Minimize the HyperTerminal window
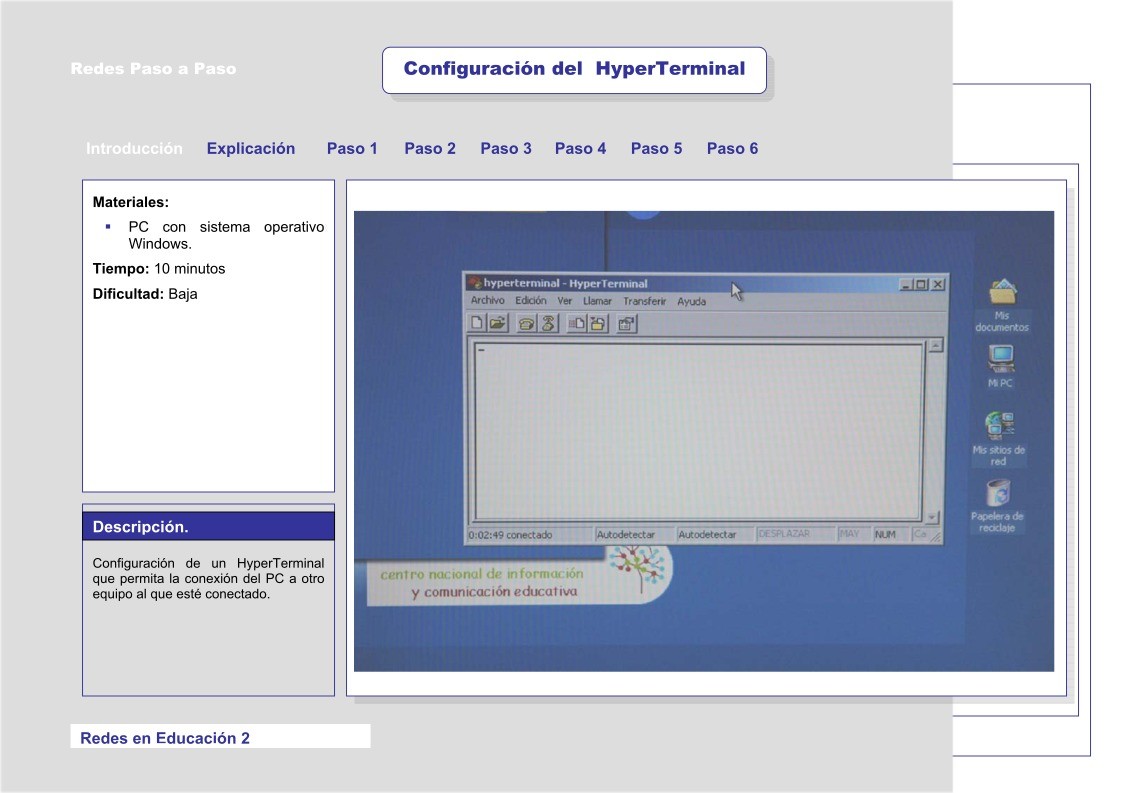The width and height of the screenshot is (1122, 793). (x=906, y=284)
